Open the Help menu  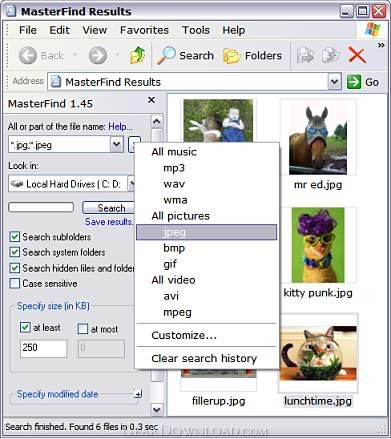[x=234, y=30]
